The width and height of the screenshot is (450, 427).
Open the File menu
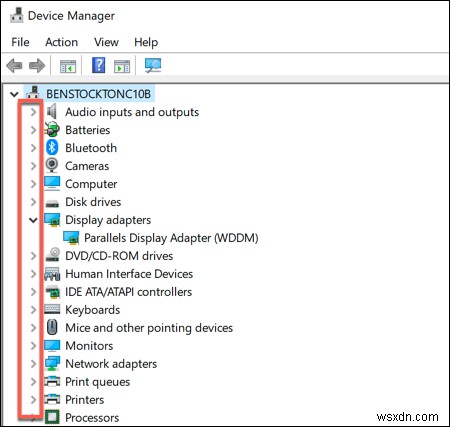click(20, 42)
